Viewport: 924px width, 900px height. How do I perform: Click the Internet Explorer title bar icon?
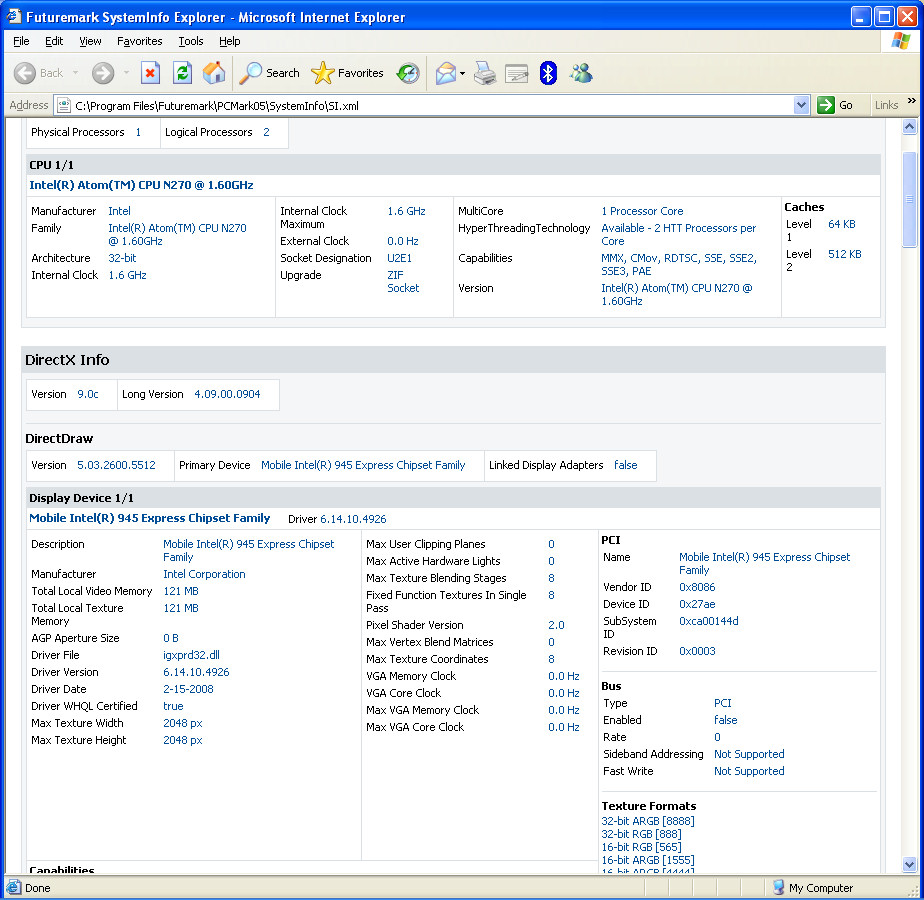14,17
